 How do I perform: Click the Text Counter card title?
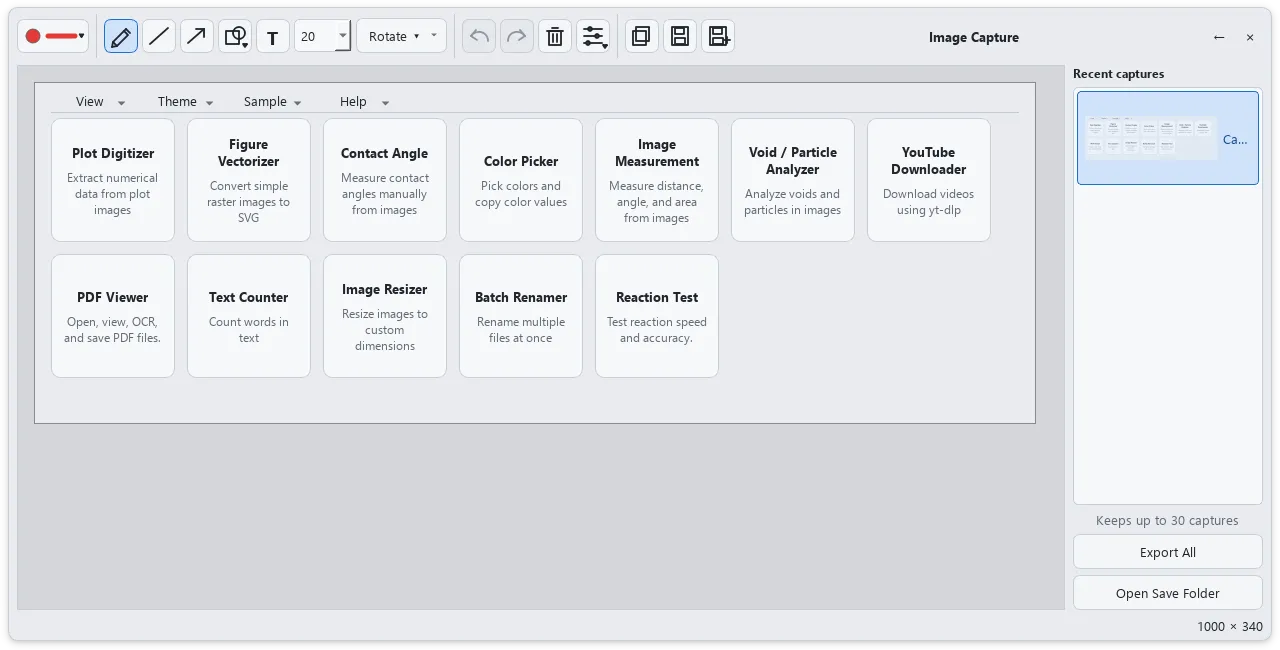[x=249, y=297]
